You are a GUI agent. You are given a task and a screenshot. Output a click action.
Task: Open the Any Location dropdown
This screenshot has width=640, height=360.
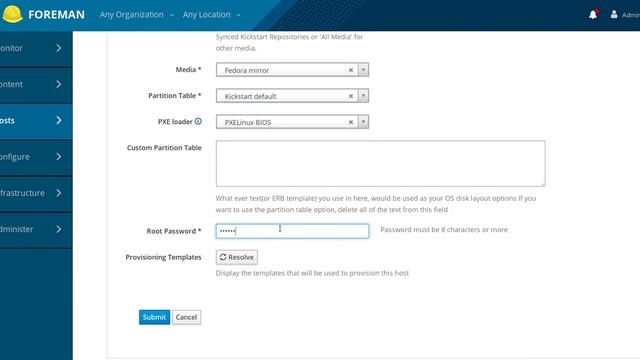coord(211,15)
